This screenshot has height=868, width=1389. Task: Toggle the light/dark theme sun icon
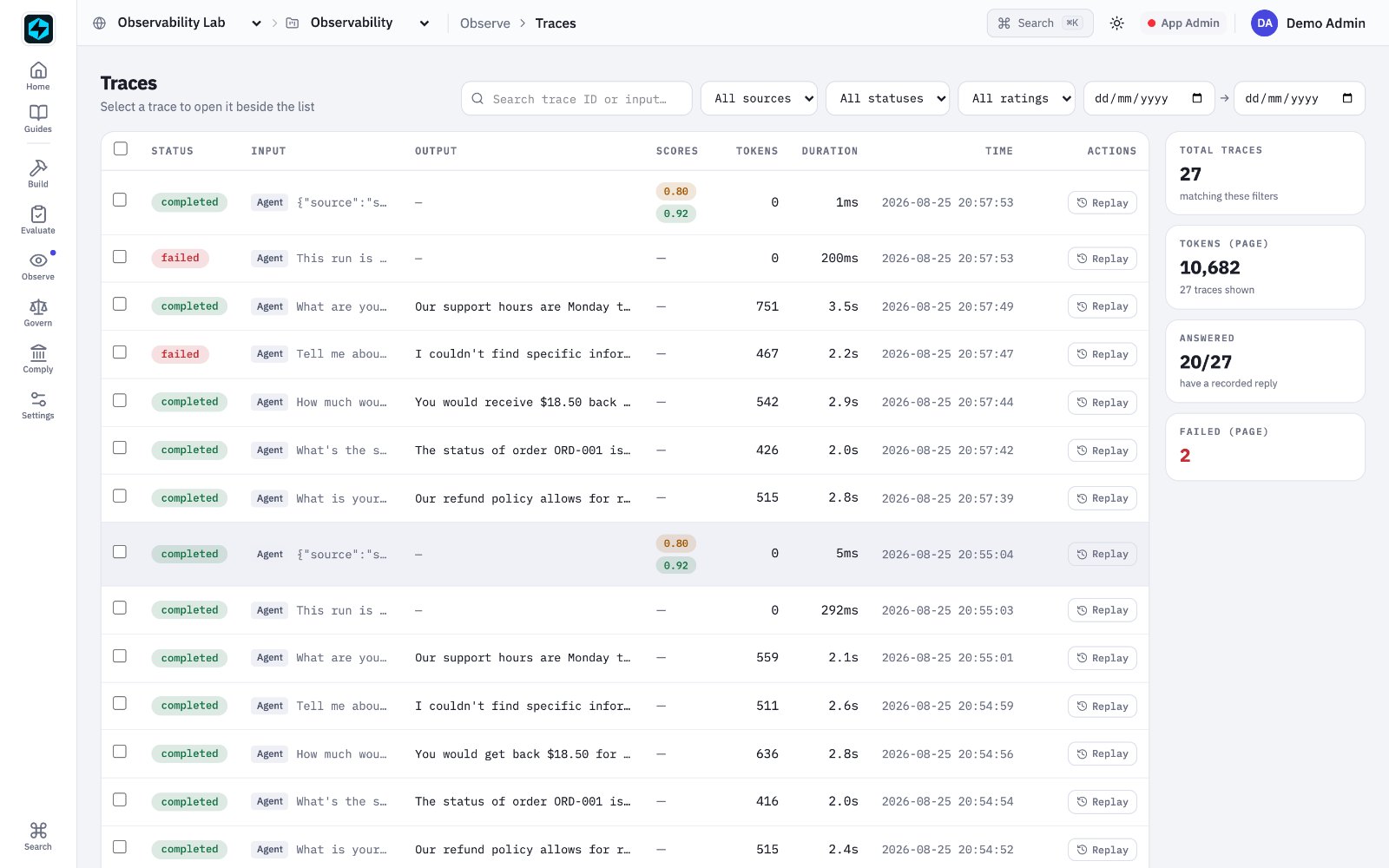coord(1116,23)
